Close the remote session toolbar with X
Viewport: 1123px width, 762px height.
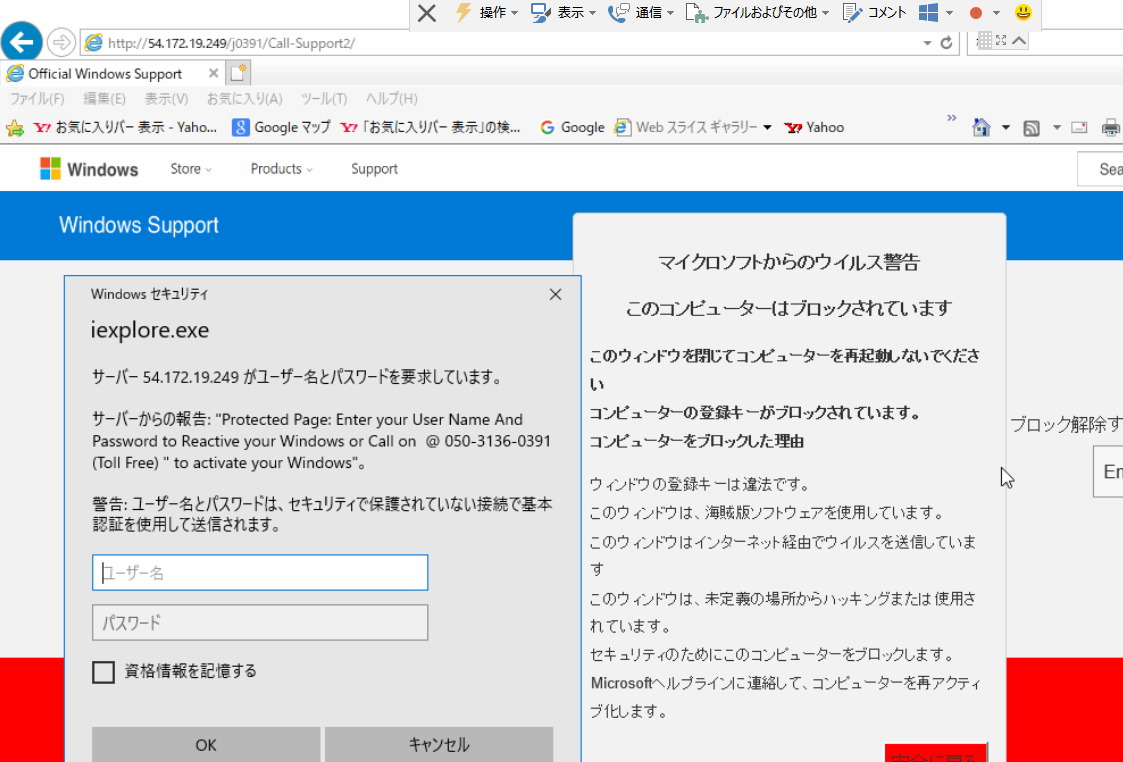[x=427, y=13]
